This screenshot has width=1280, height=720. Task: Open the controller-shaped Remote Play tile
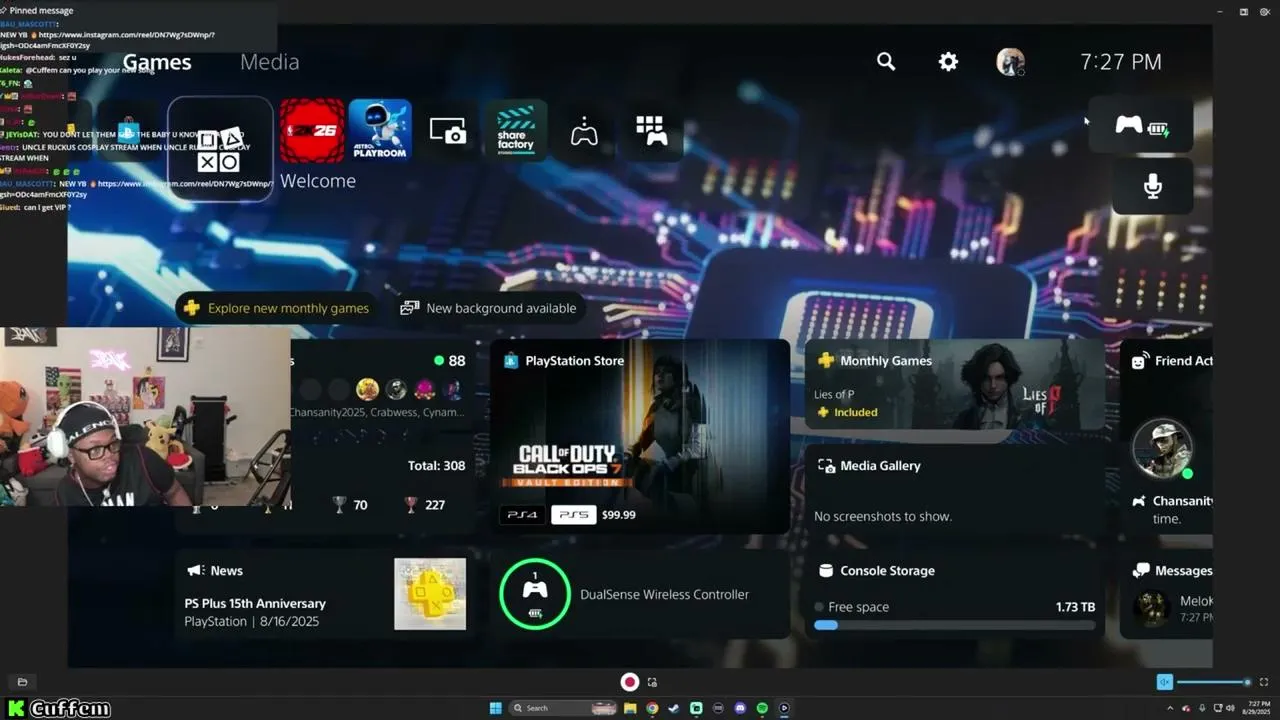(584, 130)
